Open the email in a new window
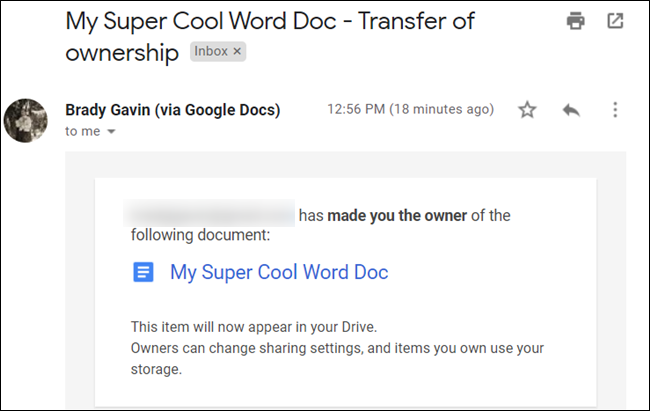 (615, 21)
